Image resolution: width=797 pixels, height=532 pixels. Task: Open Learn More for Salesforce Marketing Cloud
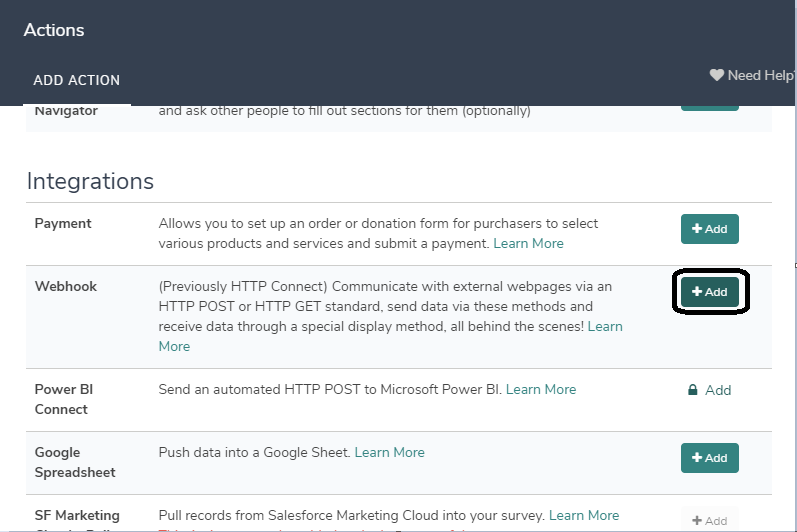click(584, 515)
